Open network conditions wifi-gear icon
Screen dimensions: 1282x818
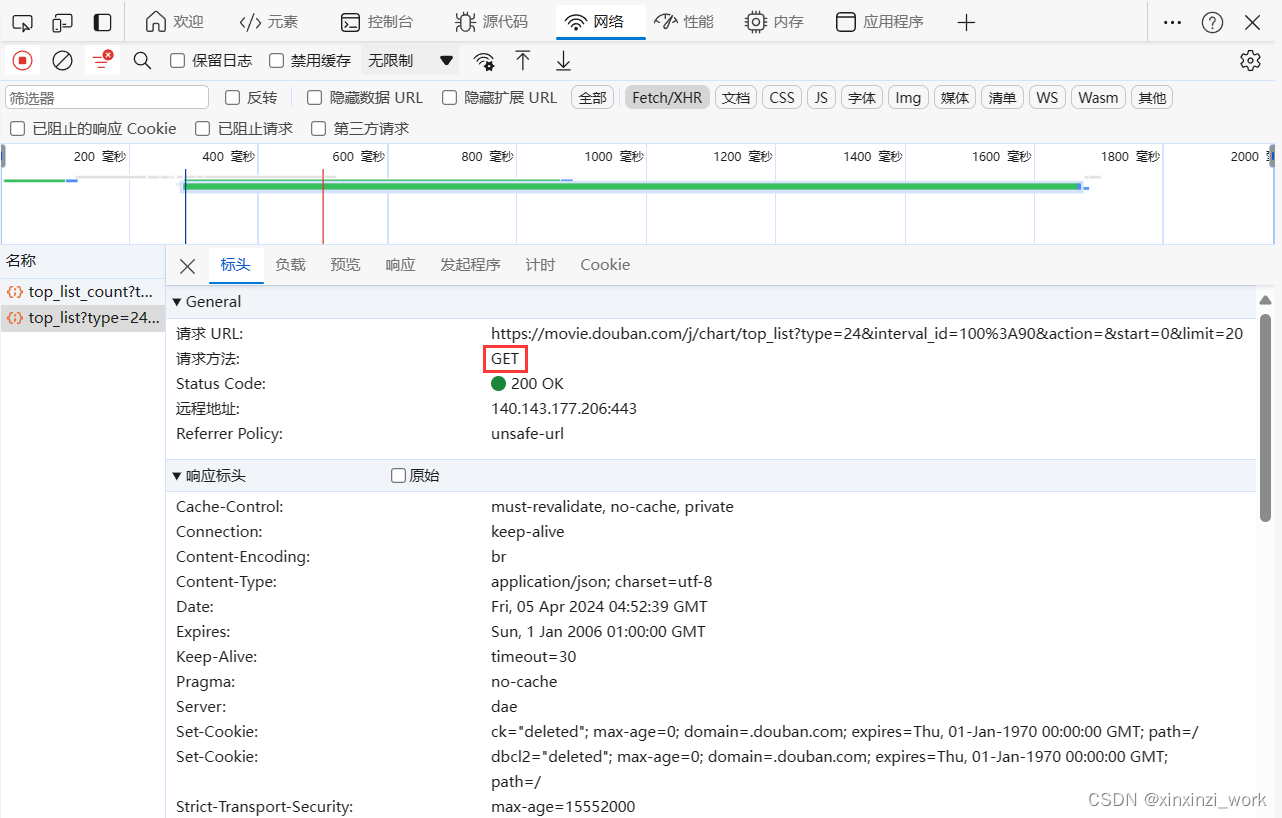point(484,61)
